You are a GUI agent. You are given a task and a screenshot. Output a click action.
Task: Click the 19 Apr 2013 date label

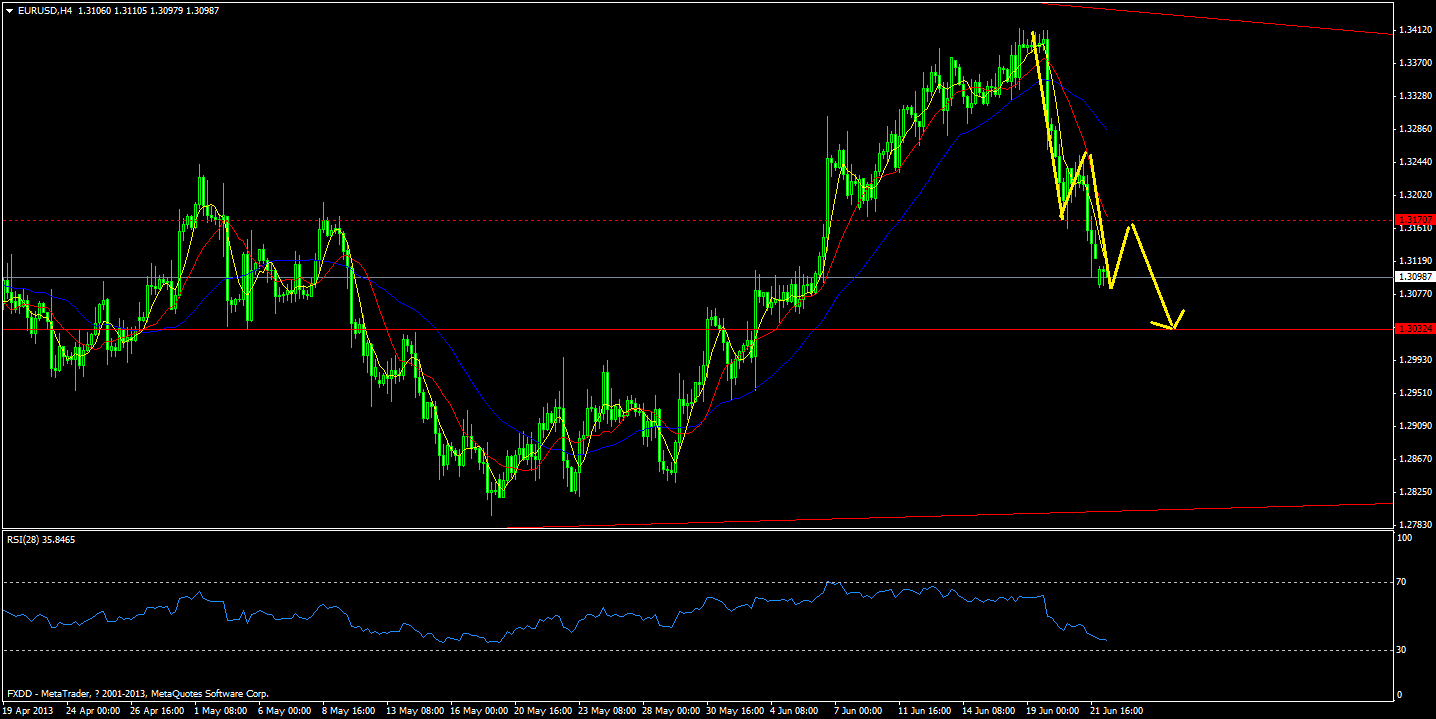28,711
